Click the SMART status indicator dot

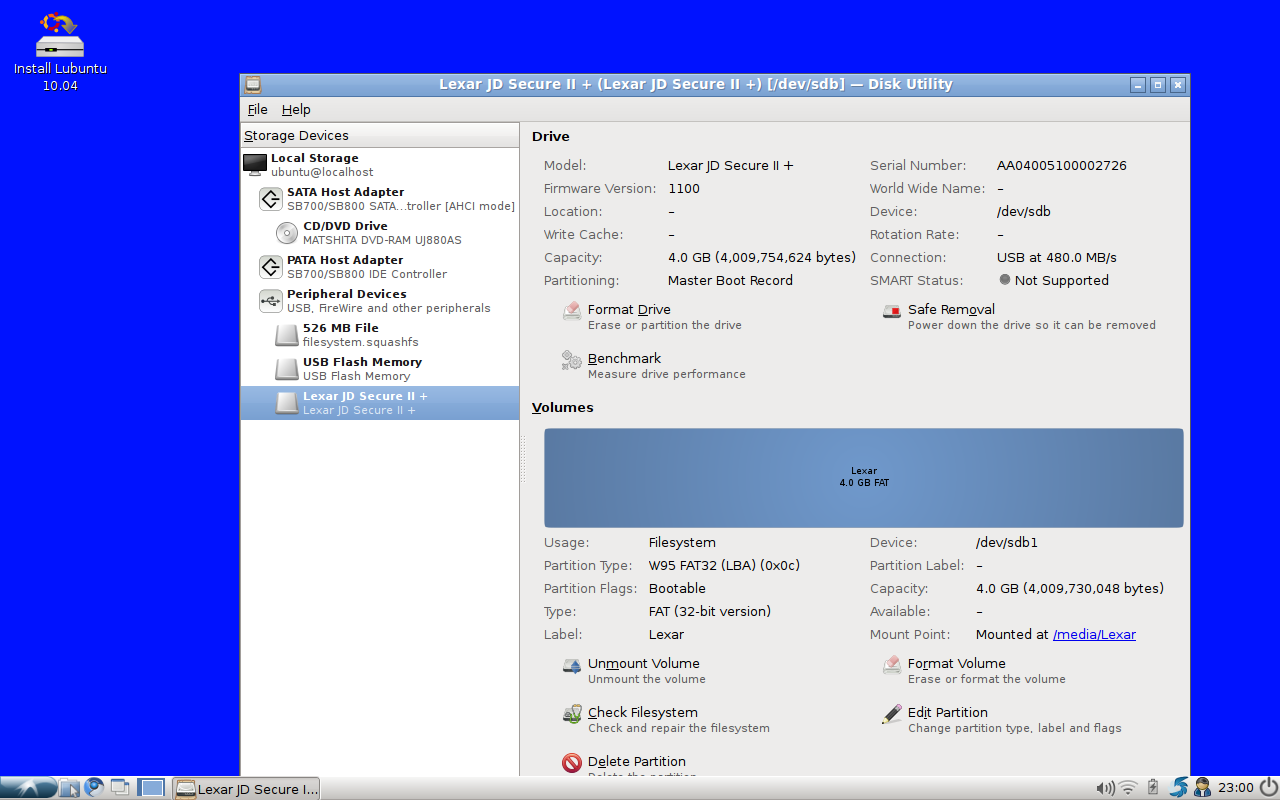(x=1005, y=280)
